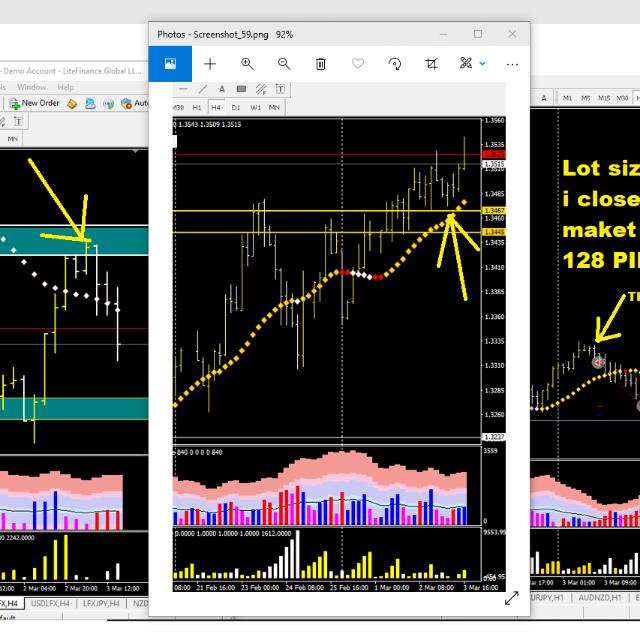Toggle AutoTrading in the MetaTrader toolbar
Image resolution: width=640 pixels, height=640 pixels.
pos(134,104)
